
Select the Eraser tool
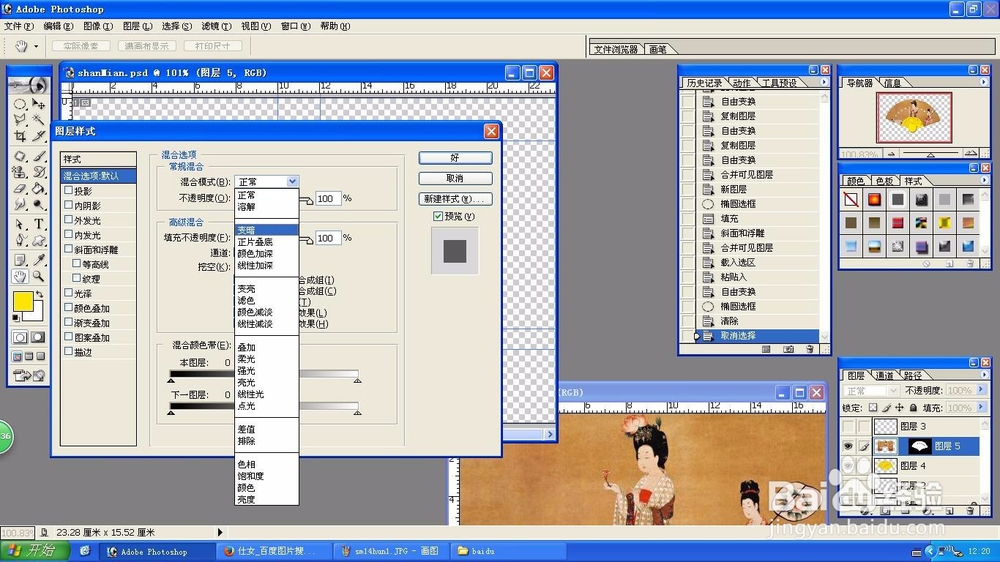click(x=20, y=188)
